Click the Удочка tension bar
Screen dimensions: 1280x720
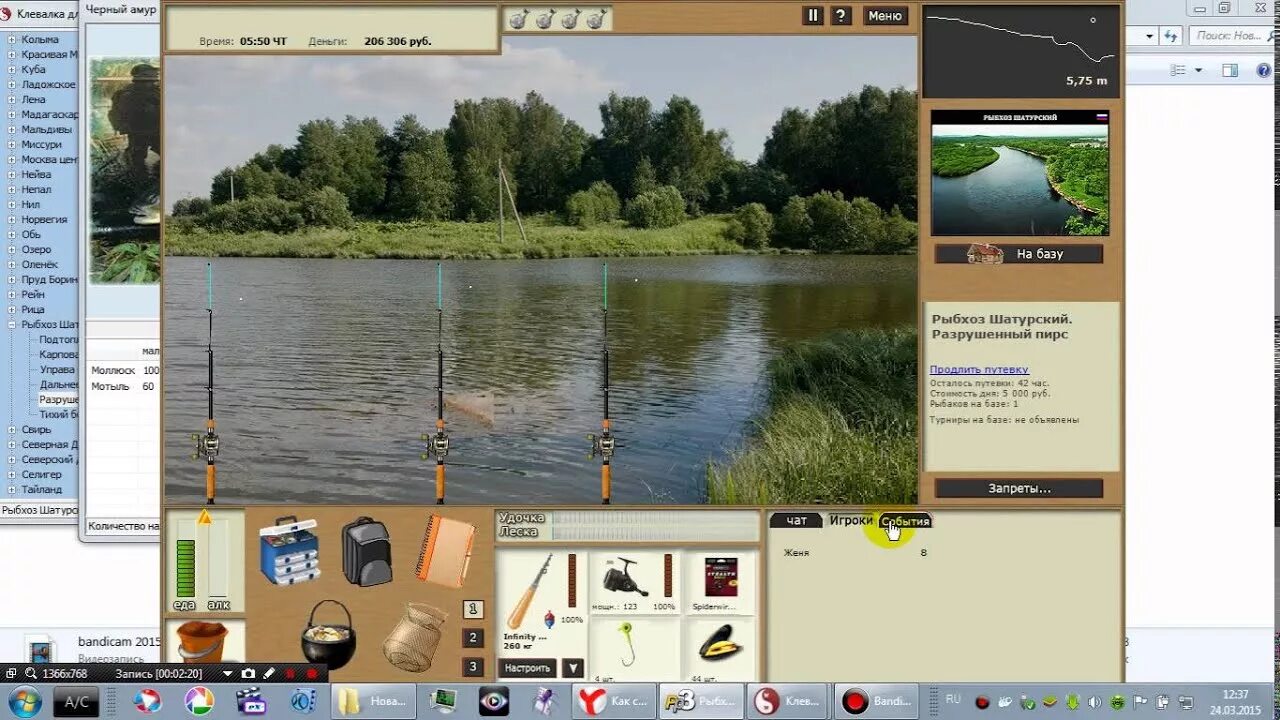pyautogui.click(x=655, y=519)
